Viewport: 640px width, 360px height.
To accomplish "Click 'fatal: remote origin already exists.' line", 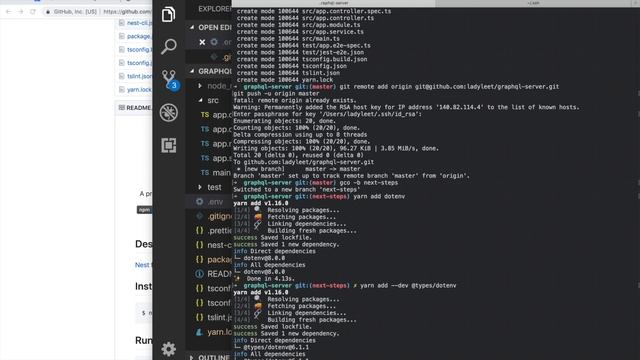I will 295,100.
